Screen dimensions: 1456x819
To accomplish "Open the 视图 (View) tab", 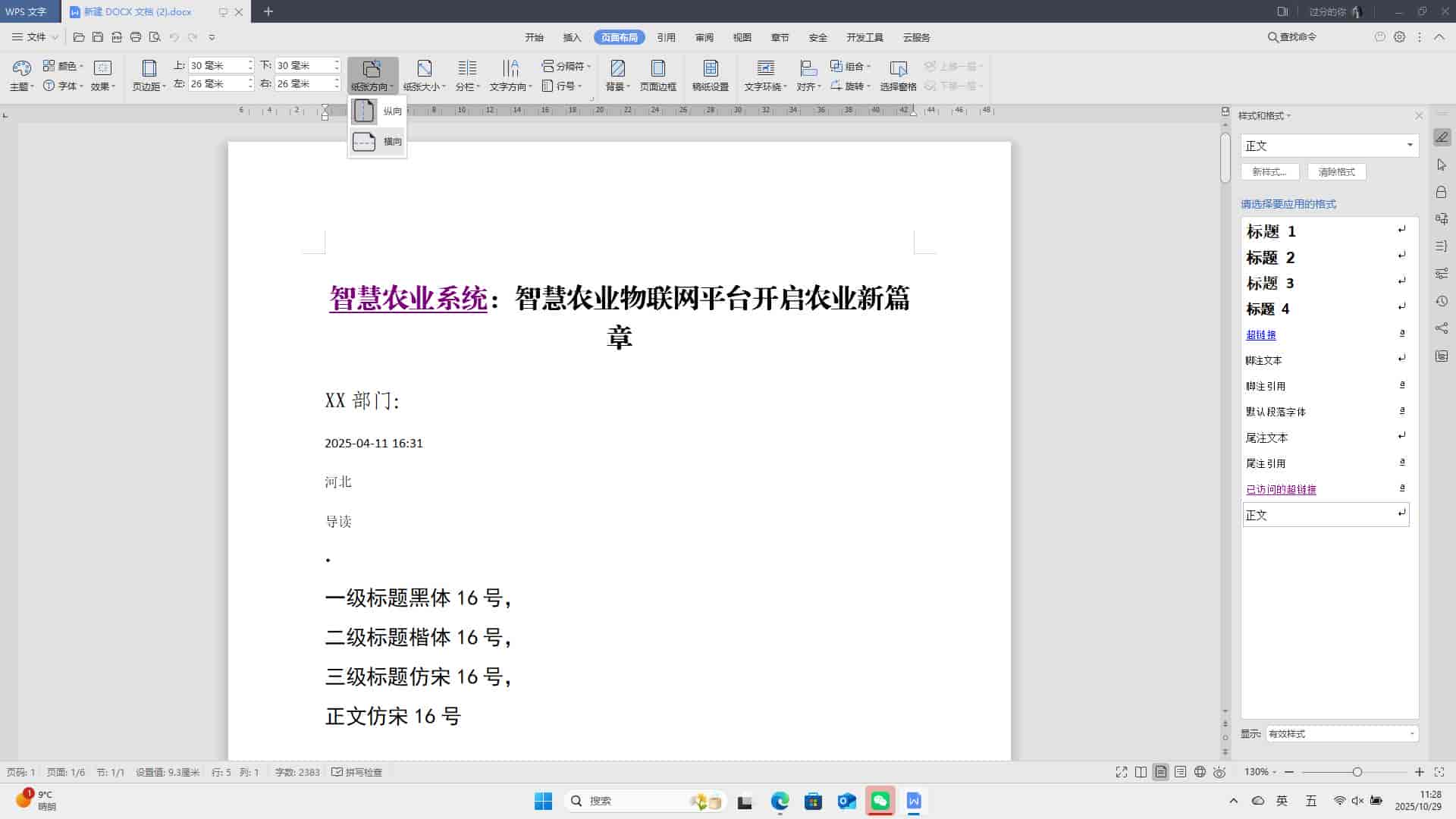I will click(x=742, y=37).
